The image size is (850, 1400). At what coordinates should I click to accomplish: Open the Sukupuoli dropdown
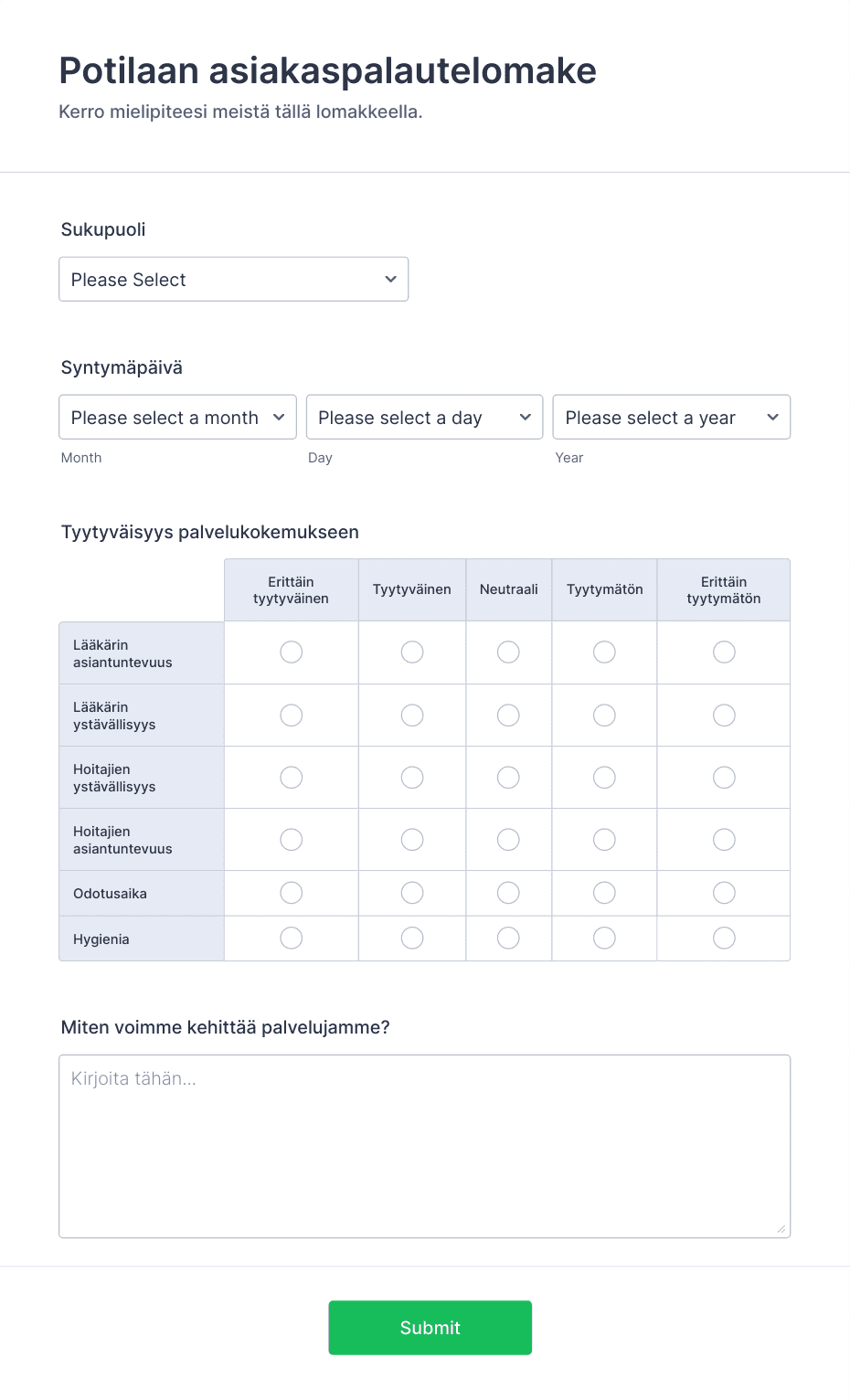(233, 279)
